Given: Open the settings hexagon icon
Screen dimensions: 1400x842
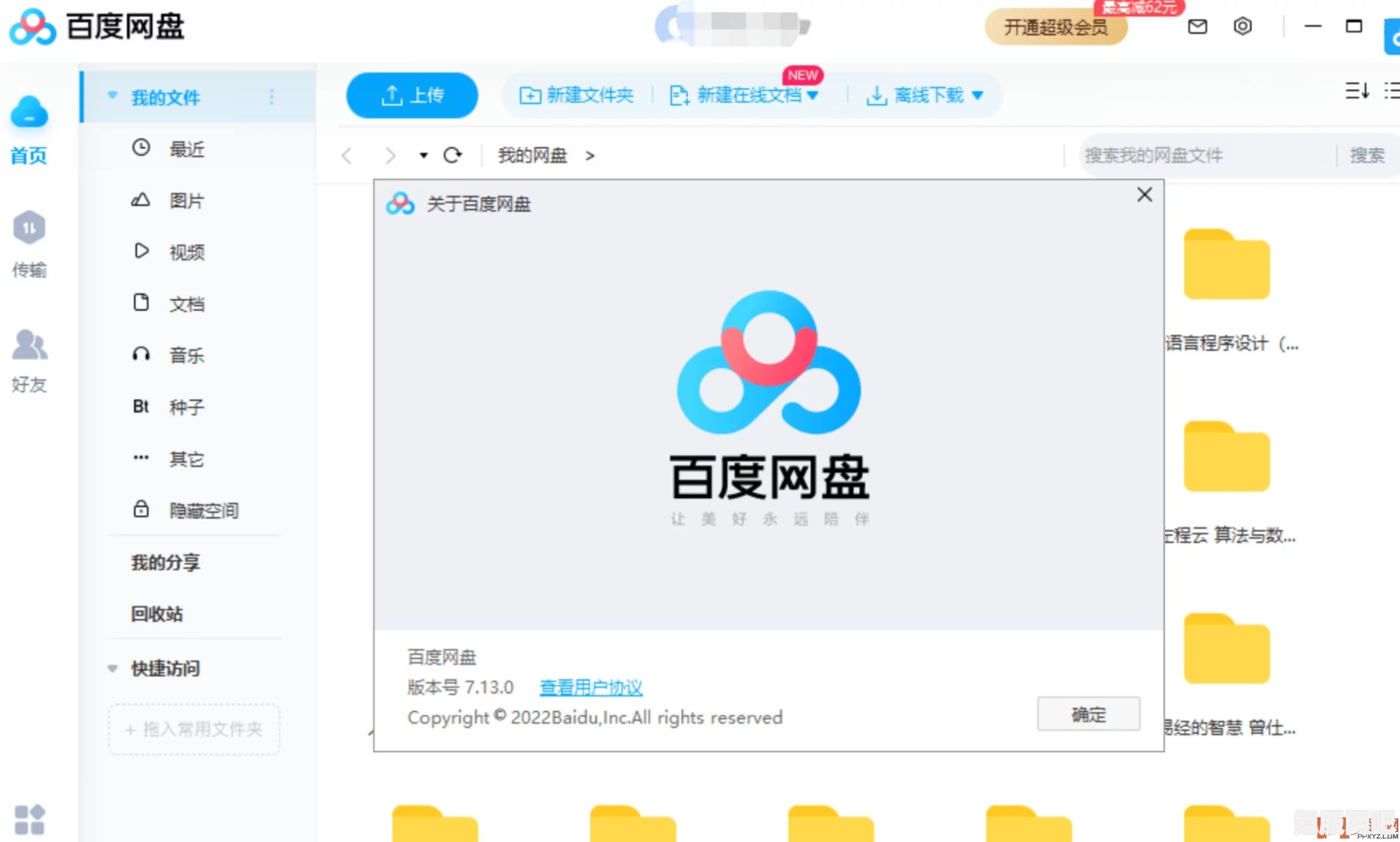Looking at the screenshot, I should coord(1242,26).
